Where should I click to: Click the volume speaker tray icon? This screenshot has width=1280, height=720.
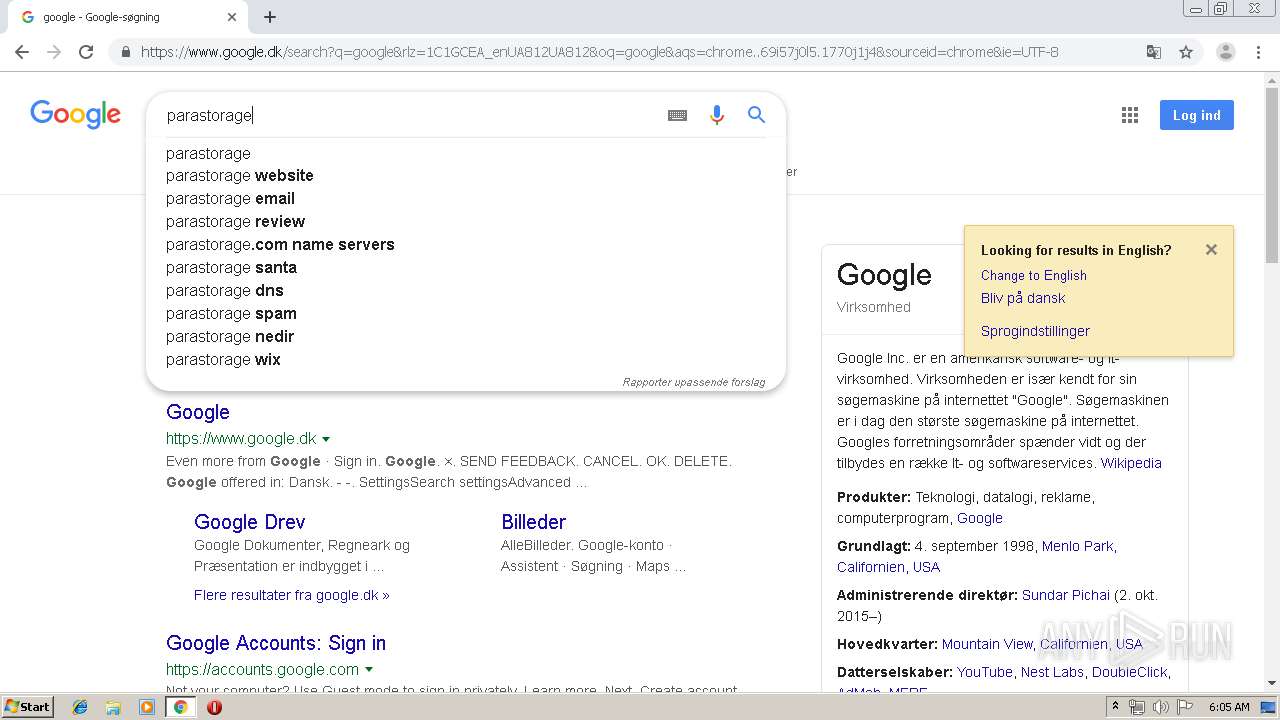pyautogui.click(x=1161, y=707)
